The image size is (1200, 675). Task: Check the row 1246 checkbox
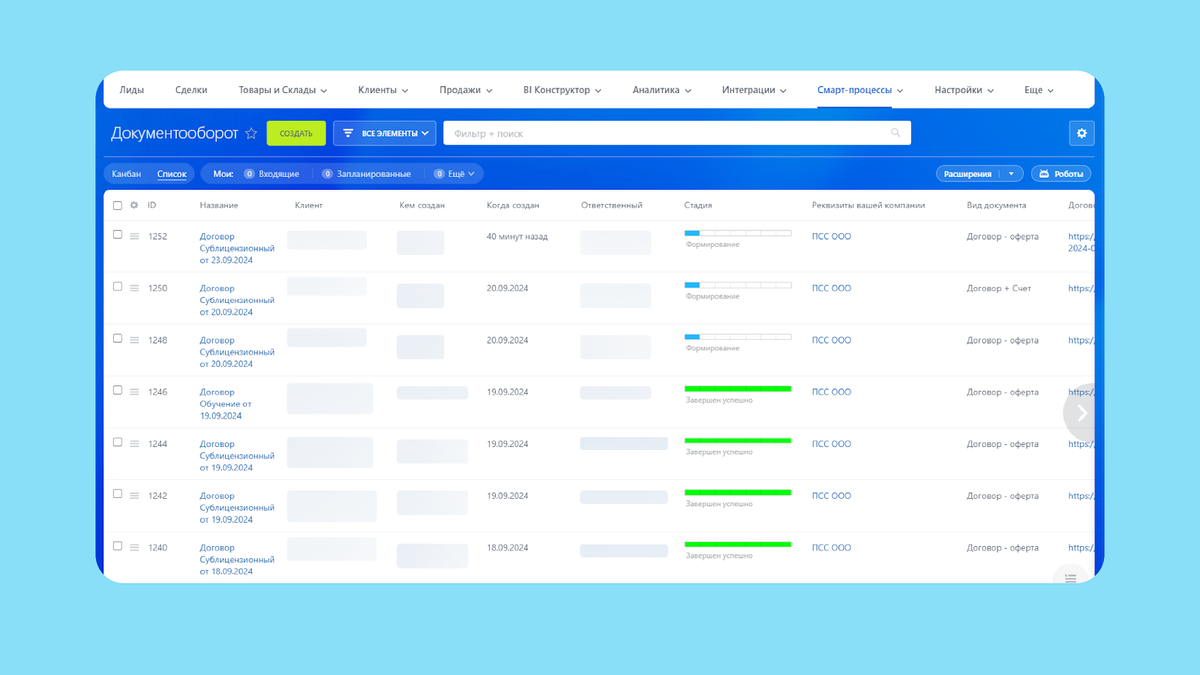(117, 390)
